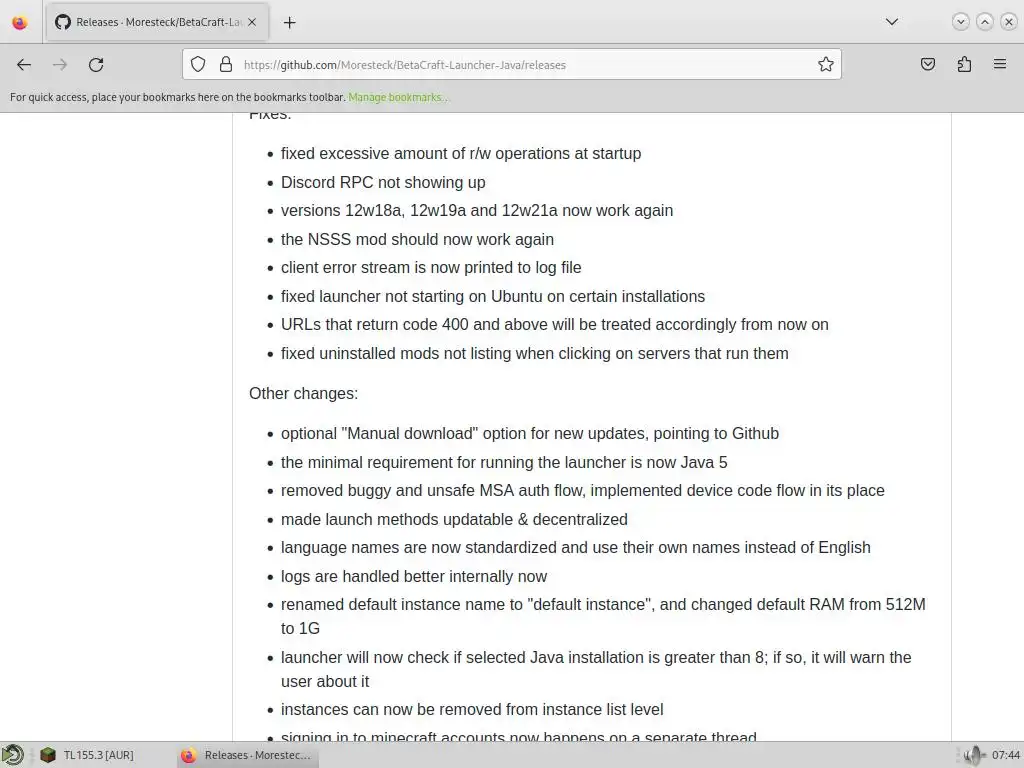Click 'optional "Manual download" option' line
The image size is (1024, 768).
[x=530, y=434]
